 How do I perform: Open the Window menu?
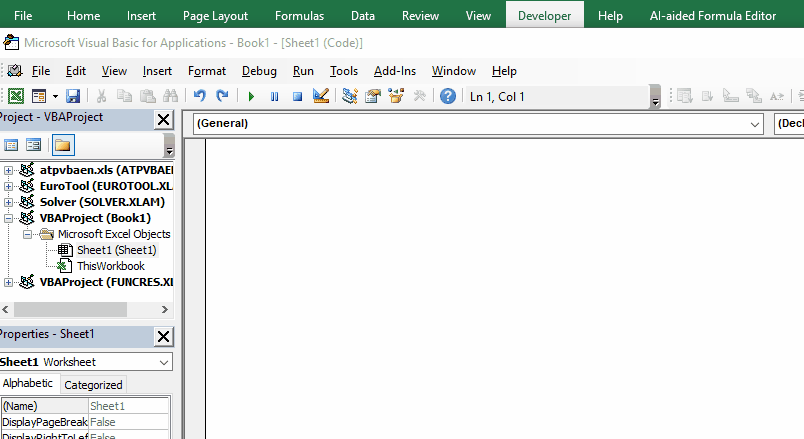click(x=454, y=71)
